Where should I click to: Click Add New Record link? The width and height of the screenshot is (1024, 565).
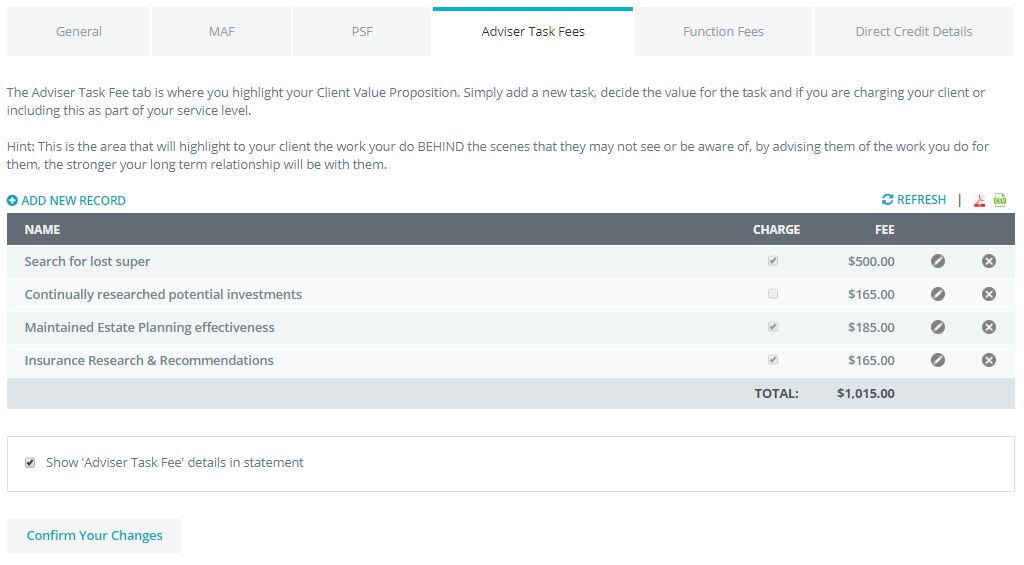coord(66,201)
